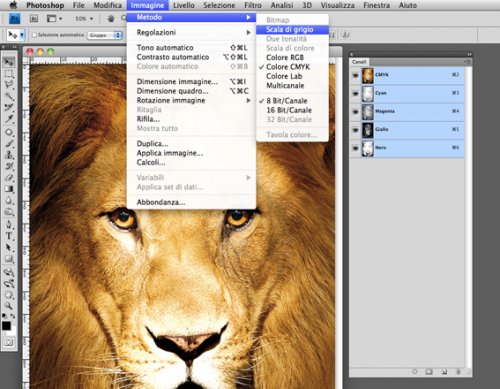Select the Rectangular Marquee tool
500x389 pixels.
tap(9, 73)
